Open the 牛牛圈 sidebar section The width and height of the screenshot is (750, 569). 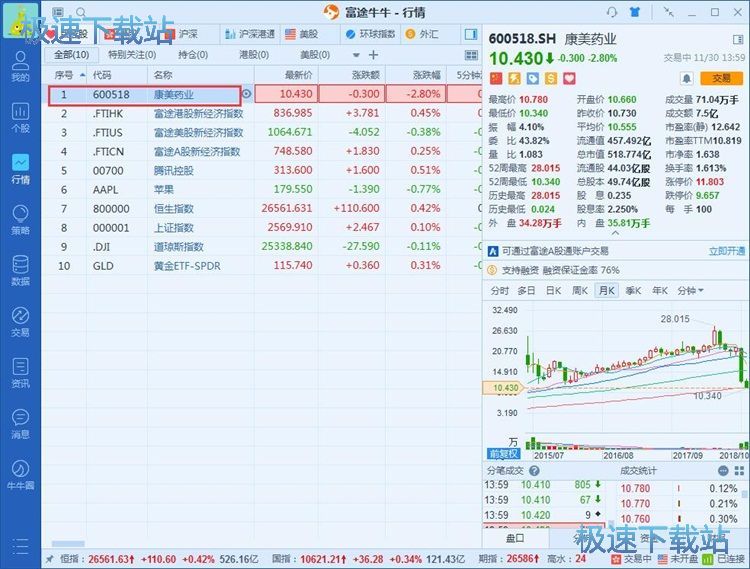(20, 476)
